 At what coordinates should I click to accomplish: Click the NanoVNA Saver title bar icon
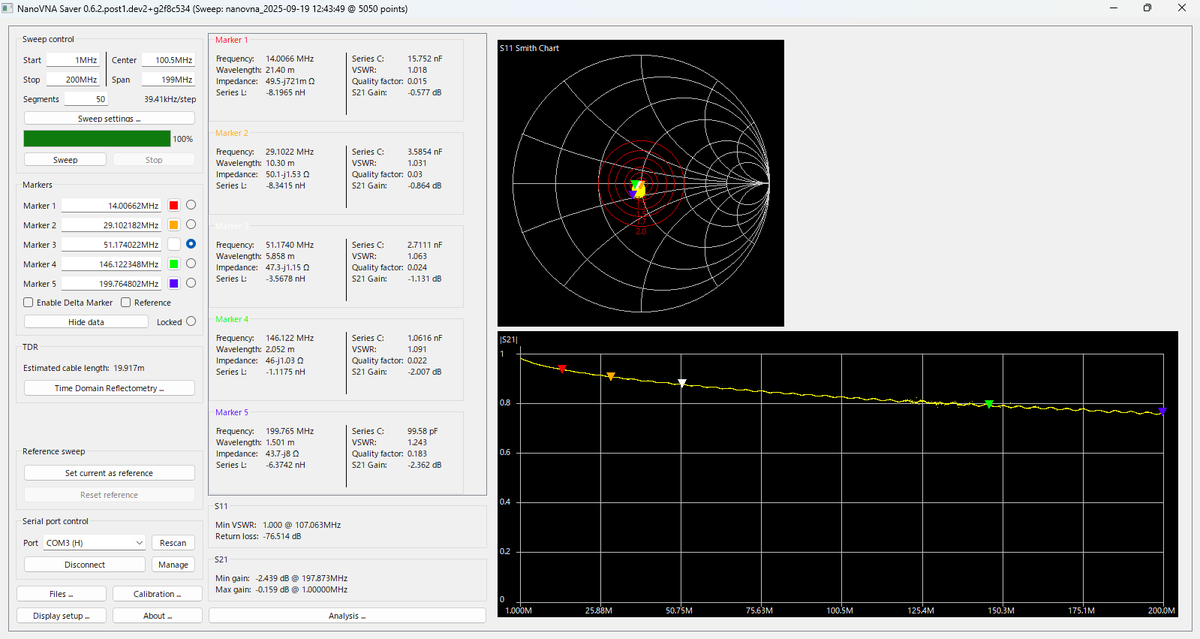[x=9, y=8]
